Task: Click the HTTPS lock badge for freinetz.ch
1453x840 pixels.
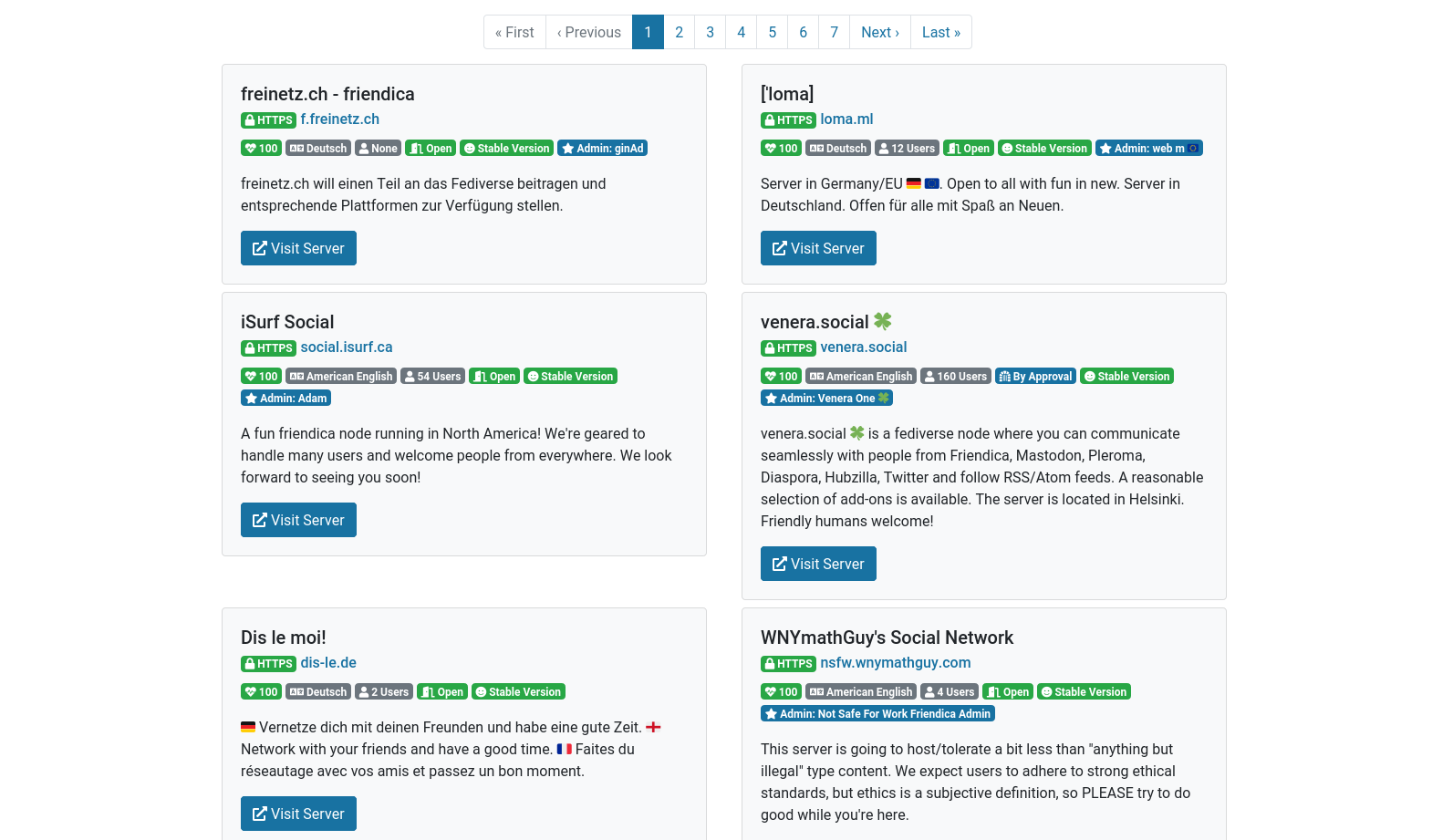Action: click(x=268, y=120)
